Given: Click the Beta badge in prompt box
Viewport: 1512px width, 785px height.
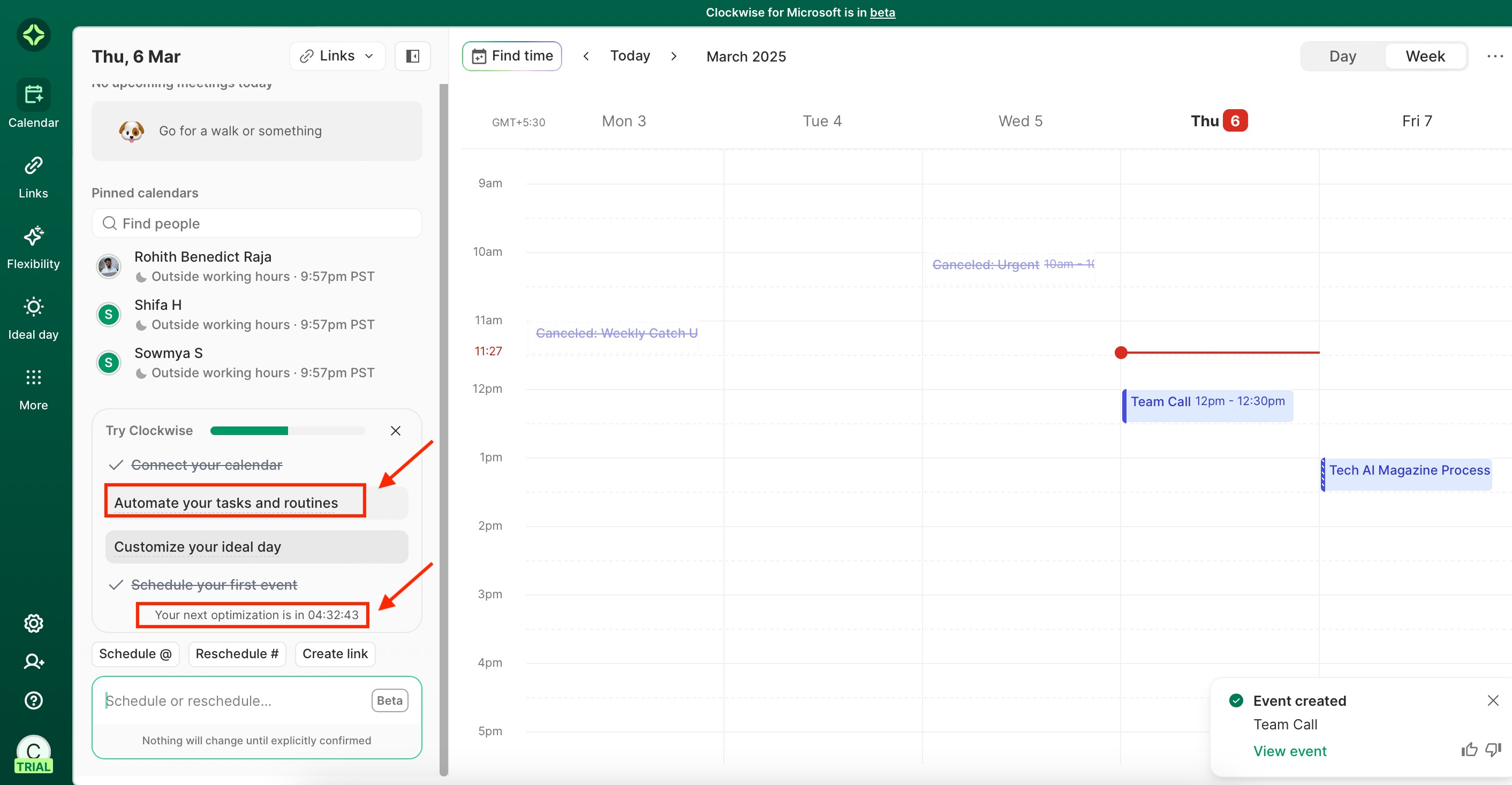Looking at the screenshot, I should 390,700.
